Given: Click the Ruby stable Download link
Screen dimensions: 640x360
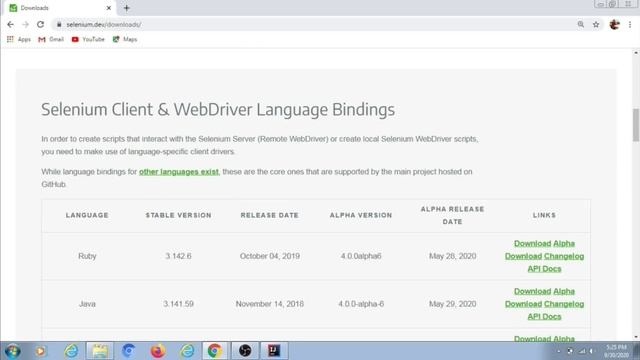Looking at the screenshot, I should click(x=532, y=243).
